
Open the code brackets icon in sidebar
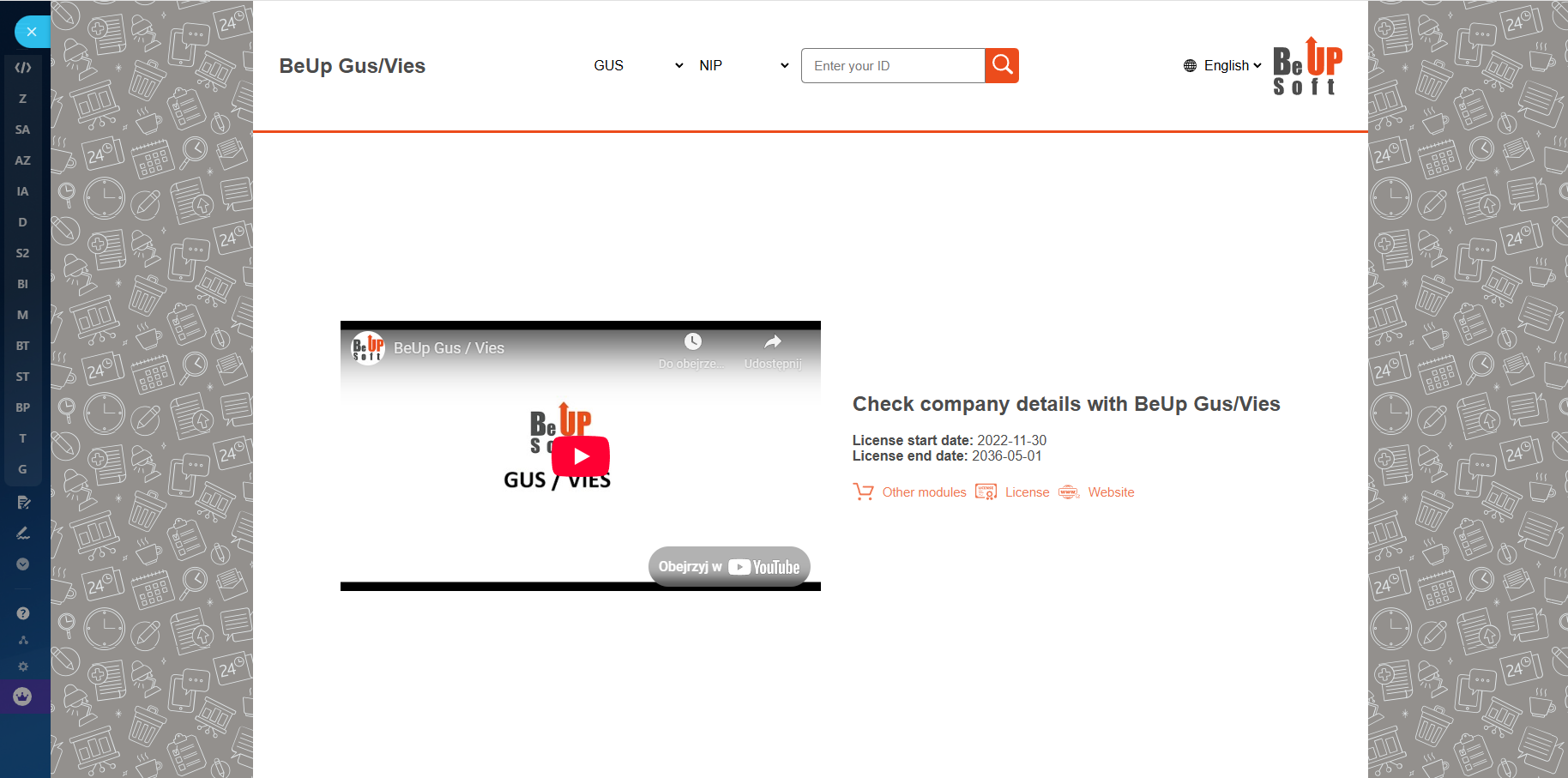click(x=23, y=68)
